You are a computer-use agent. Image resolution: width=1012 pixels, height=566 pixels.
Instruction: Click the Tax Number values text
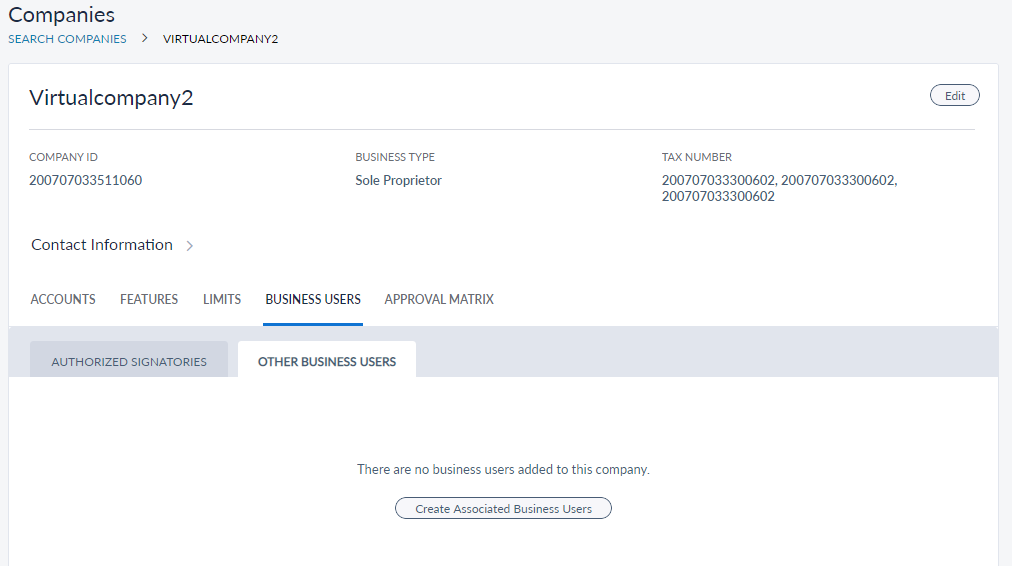(x=779, y=188)
